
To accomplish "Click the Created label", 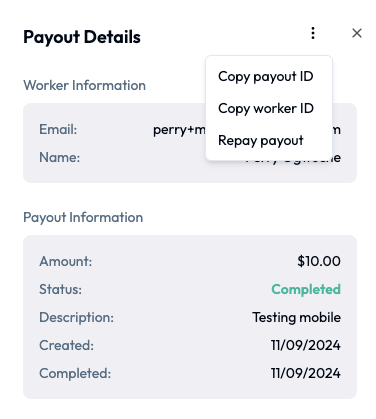I will 66,345.
